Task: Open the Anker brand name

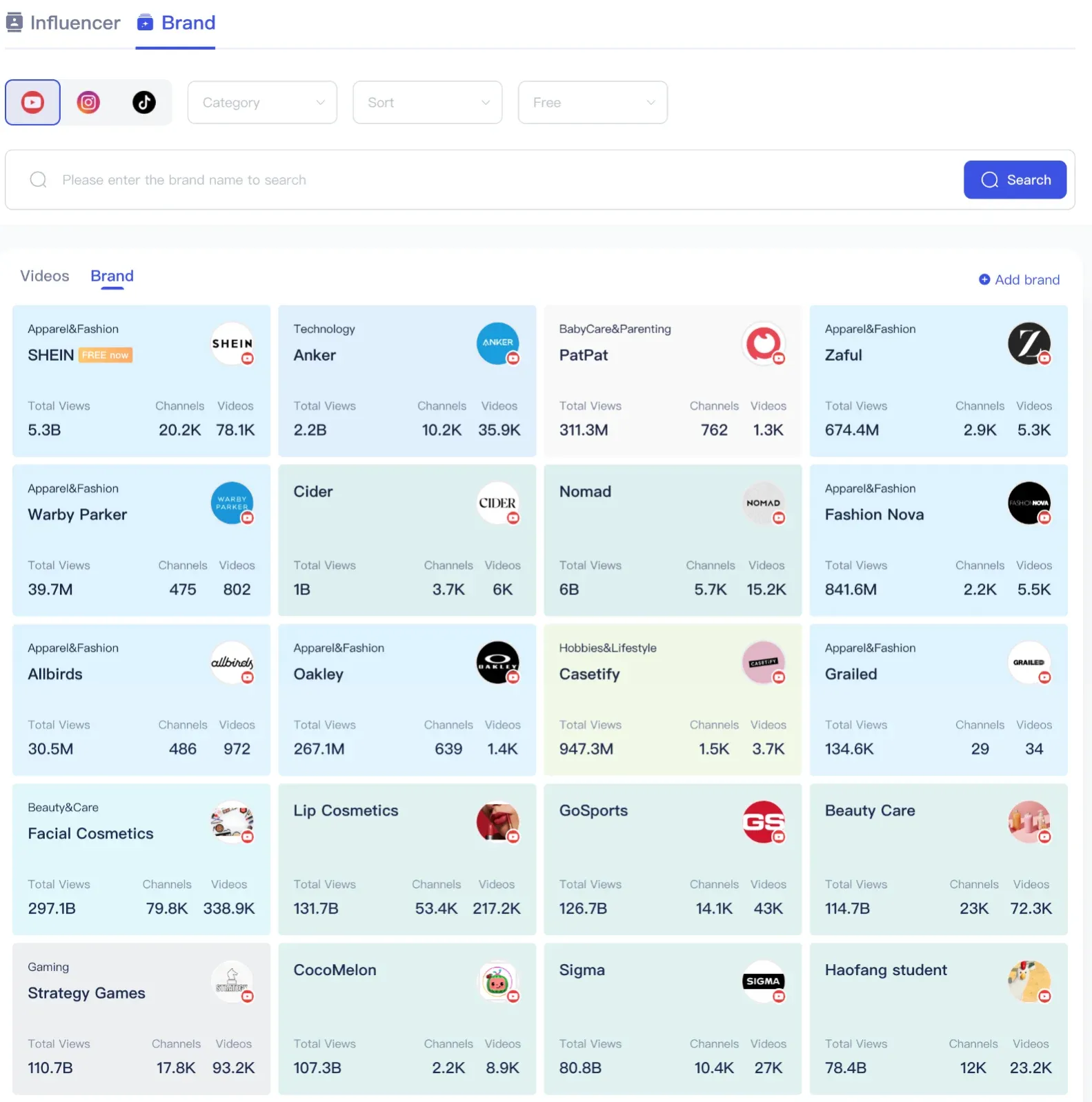Action: pos(315,355)
